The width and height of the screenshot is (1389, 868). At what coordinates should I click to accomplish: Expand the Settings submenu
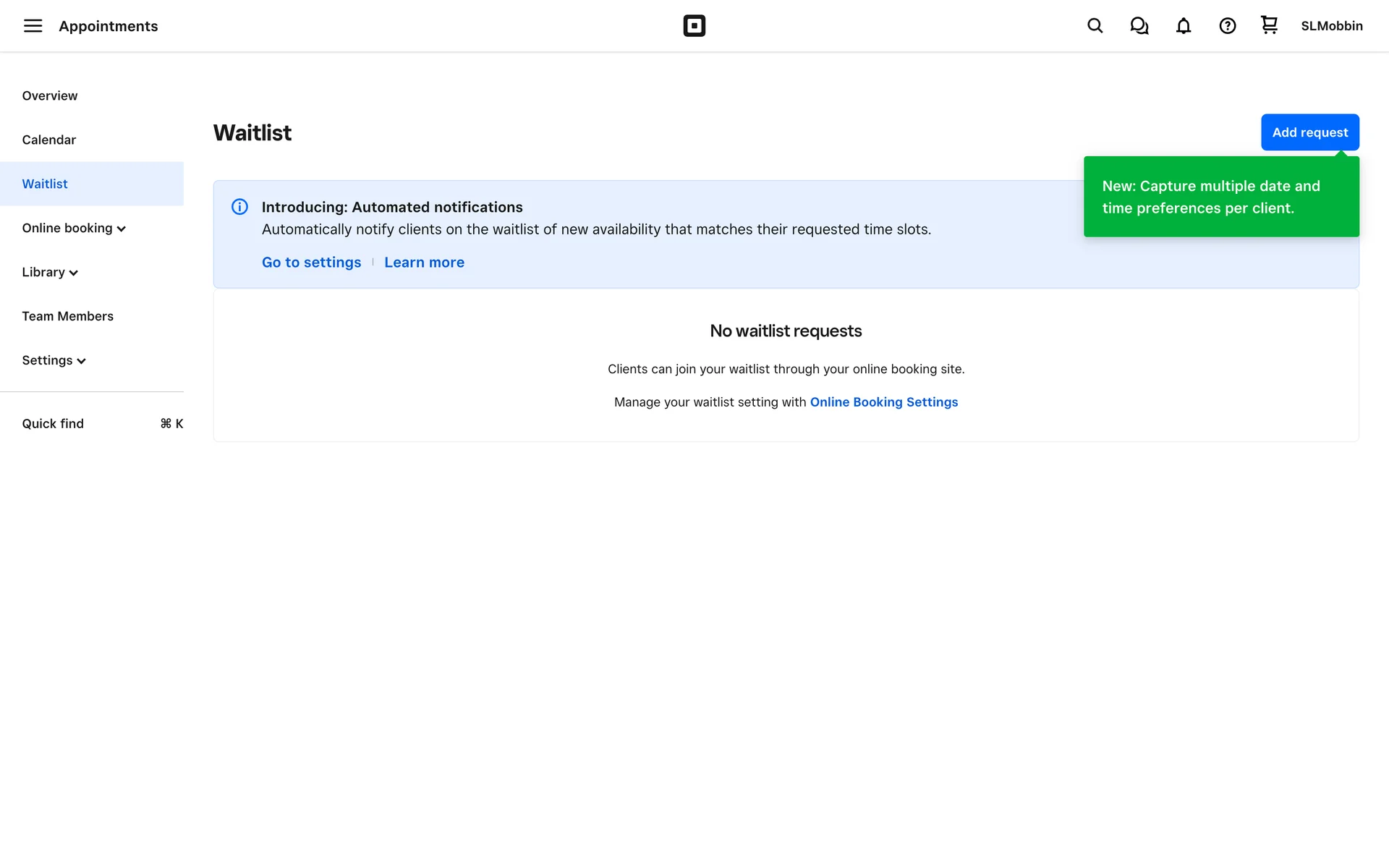coord(54,360)
